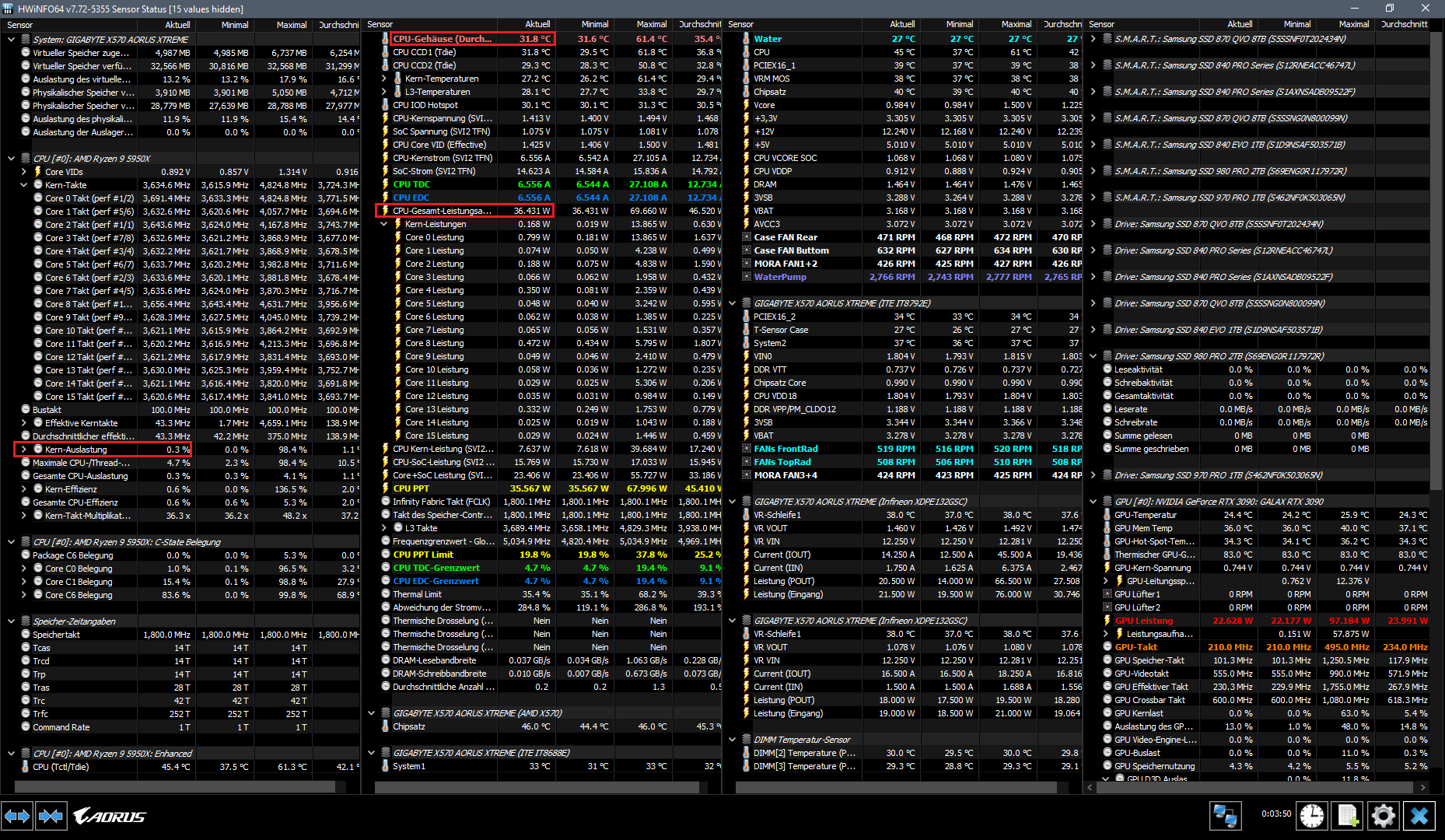Select the Core 0 Takt (perf #1/2) row
Image resolution: width=1445 pixels, height=840 pixels.
tap(180, 198)
